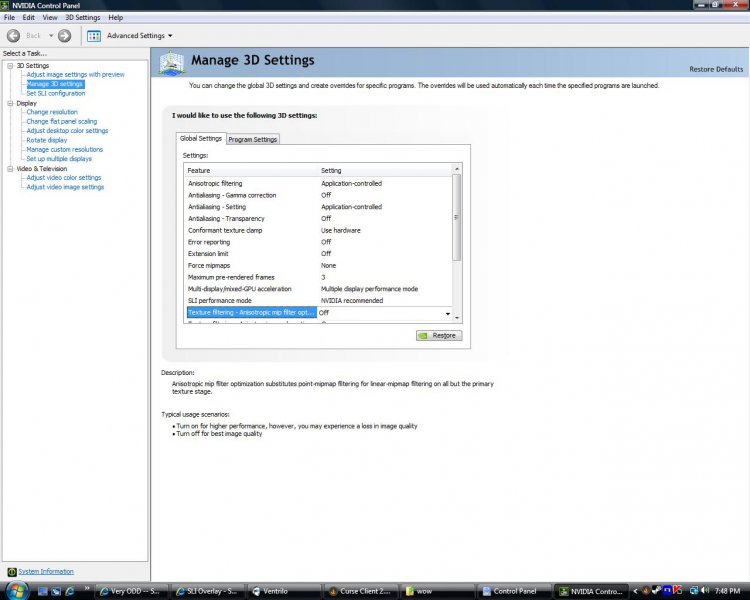Select Change flat panel scaling

point(62,122)
